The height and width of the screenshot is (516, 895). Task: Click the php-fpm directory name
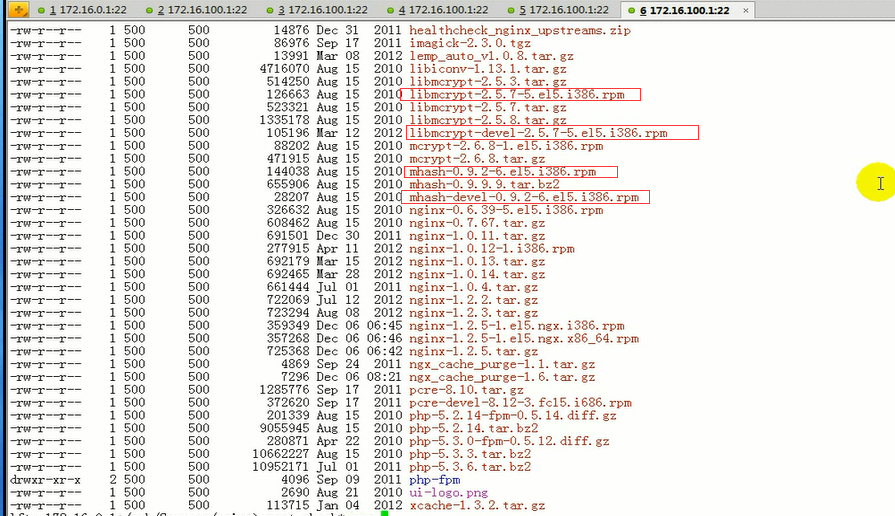(x=434, y=479)
